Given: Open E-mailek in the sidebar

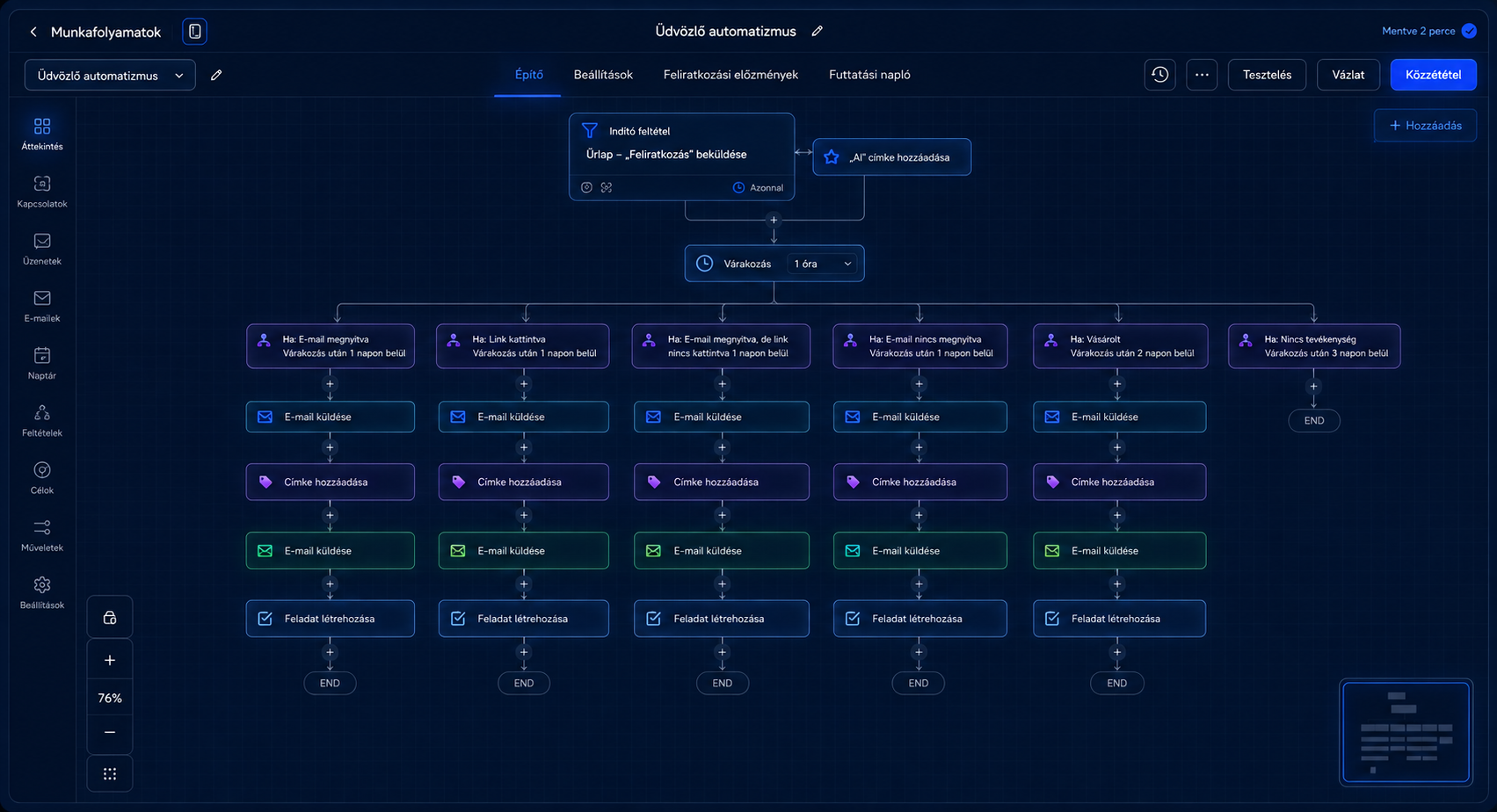Looking at the screenshot, I should 42,306.
